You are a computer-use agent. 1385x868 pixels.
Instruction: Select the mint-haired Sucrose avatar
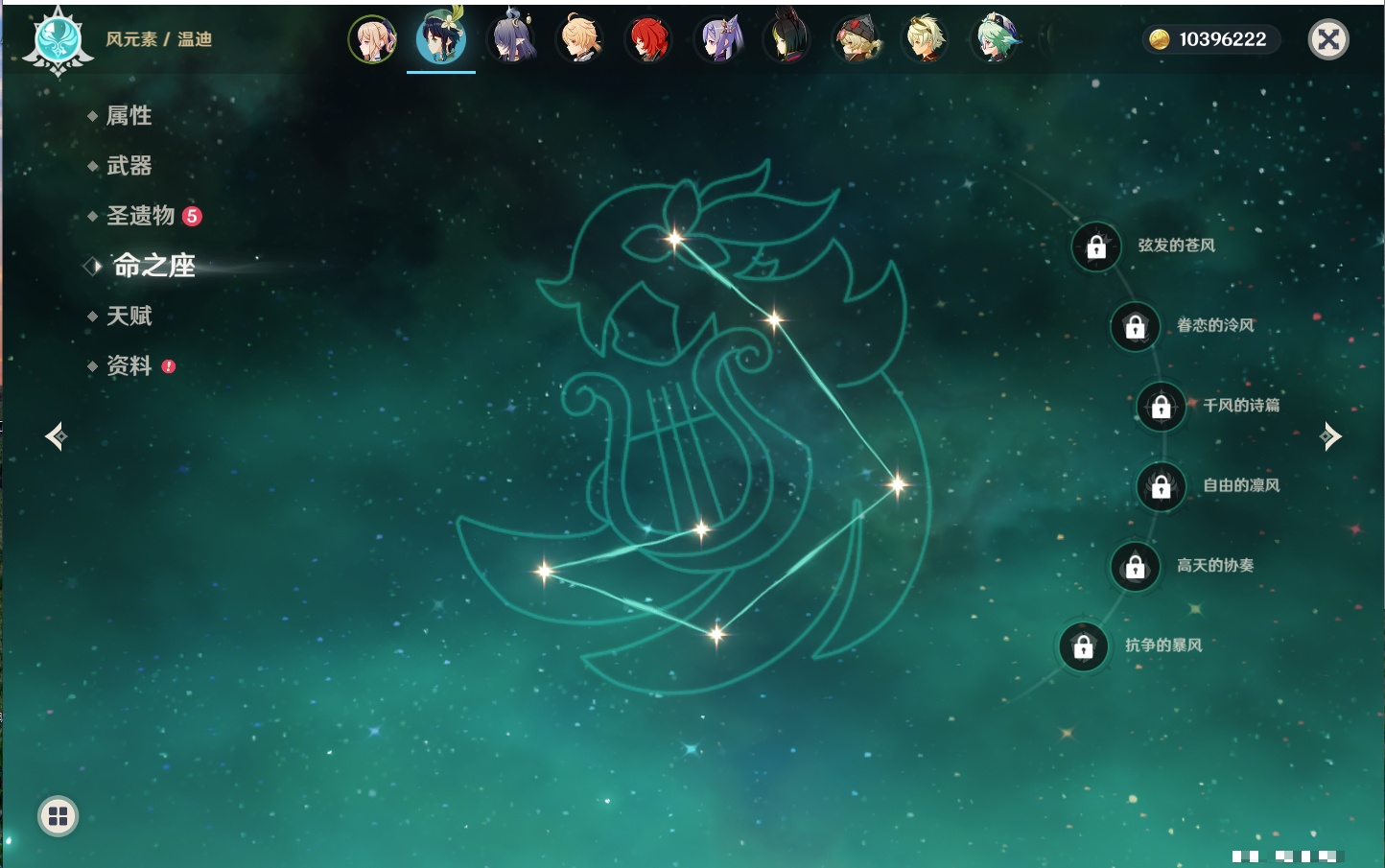[996, 39]
